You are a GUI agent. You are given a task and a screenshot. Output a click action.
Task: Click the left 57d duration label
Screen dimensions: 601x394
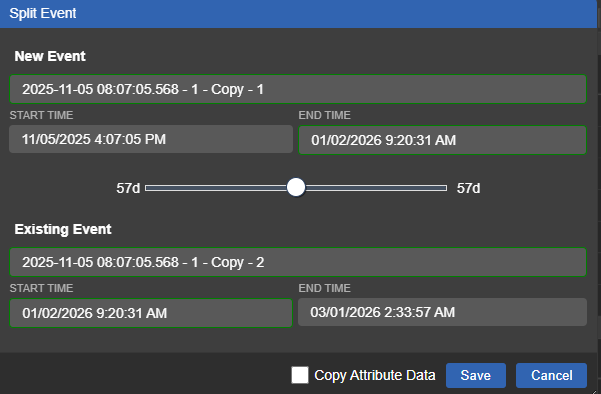pos(128,188)
